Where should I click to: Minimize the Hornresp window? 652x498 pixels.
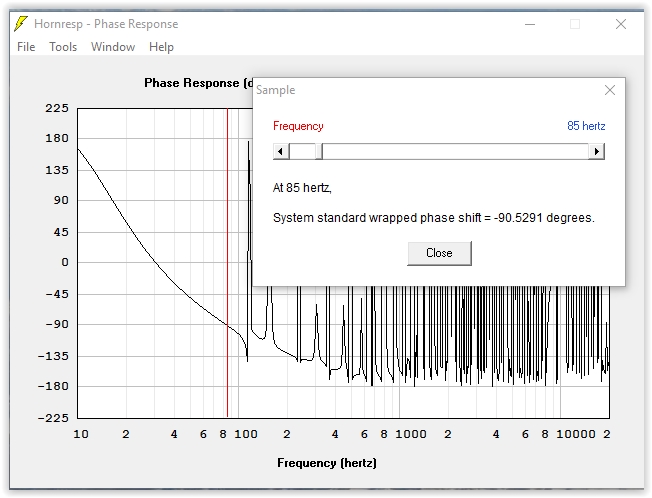tap(530, 24)
